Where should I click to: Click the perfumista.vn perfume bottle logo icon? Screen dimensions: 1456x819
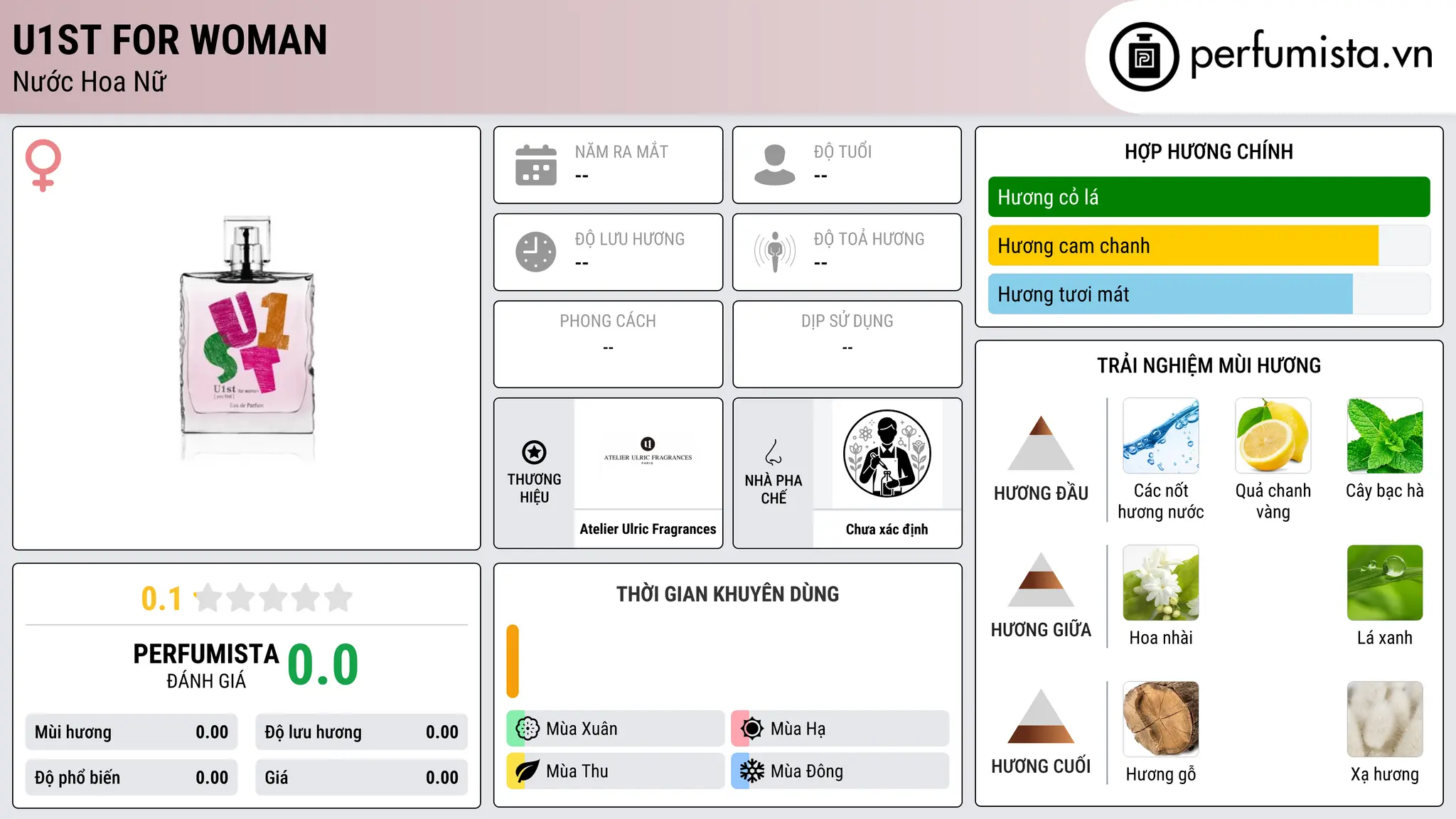[1144, 57]
